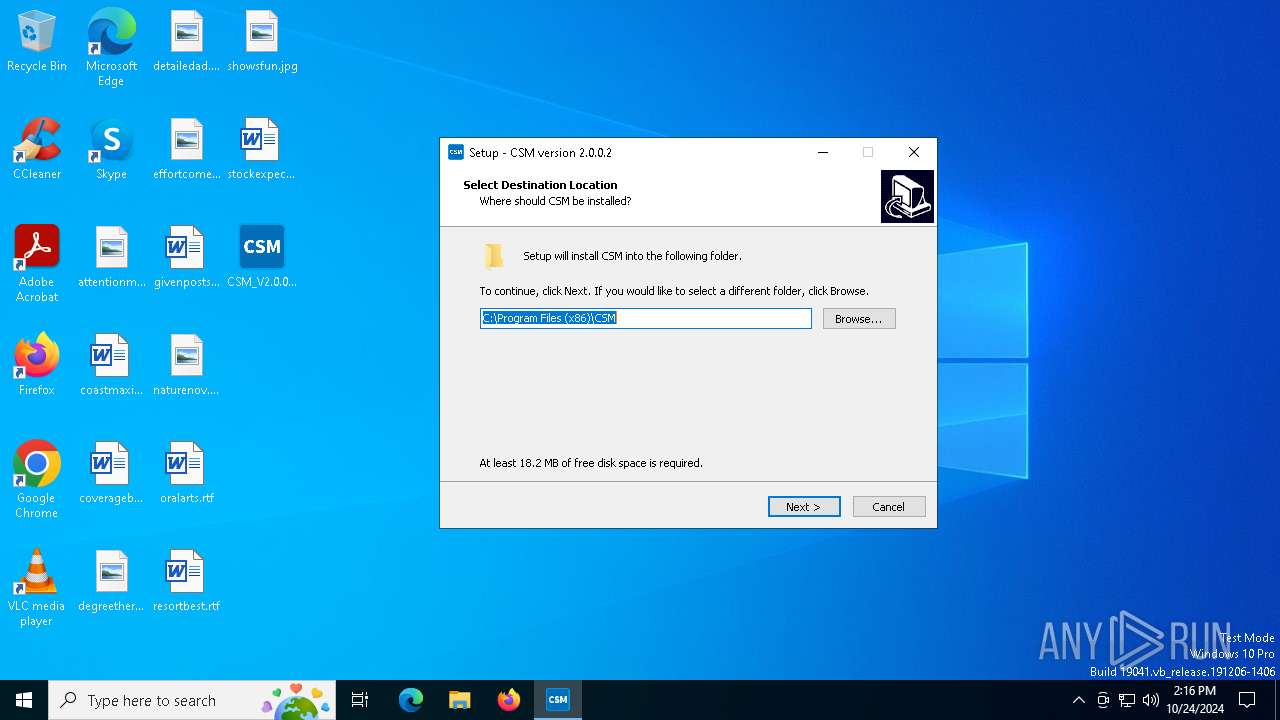Launch Edge from the taskbar
The width and height of the screenshot is (1280, 720).
[411, 700]
